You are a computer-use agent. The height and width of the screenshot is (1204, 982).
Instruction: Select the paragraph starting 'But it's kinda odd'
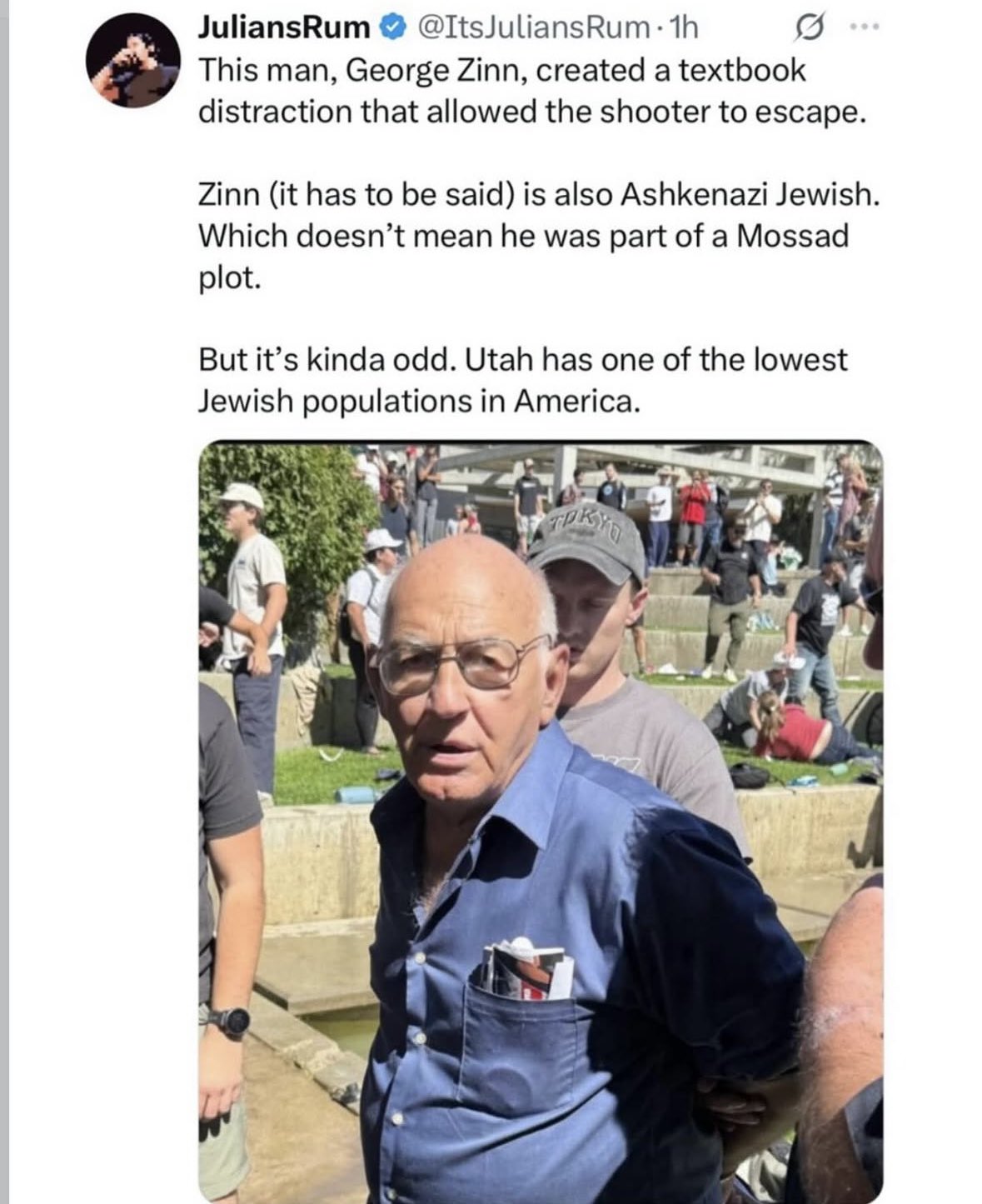tap(522, 381)
